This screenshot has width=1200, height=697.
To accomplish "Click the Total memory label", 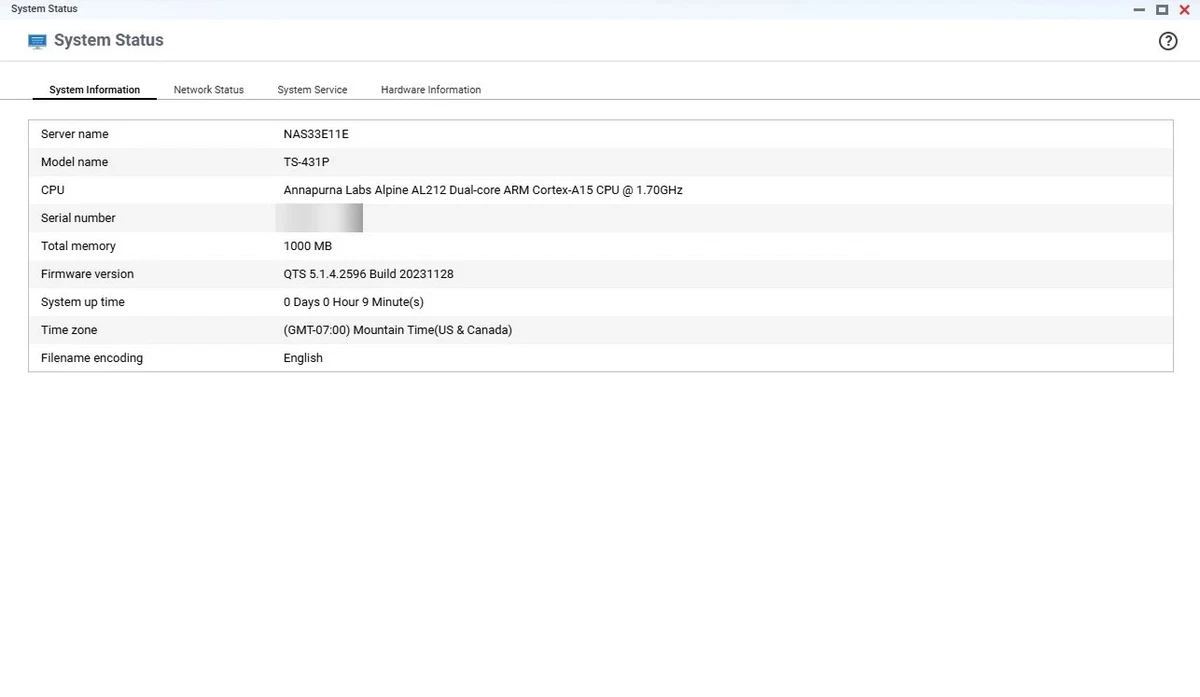I will [78, 246].
